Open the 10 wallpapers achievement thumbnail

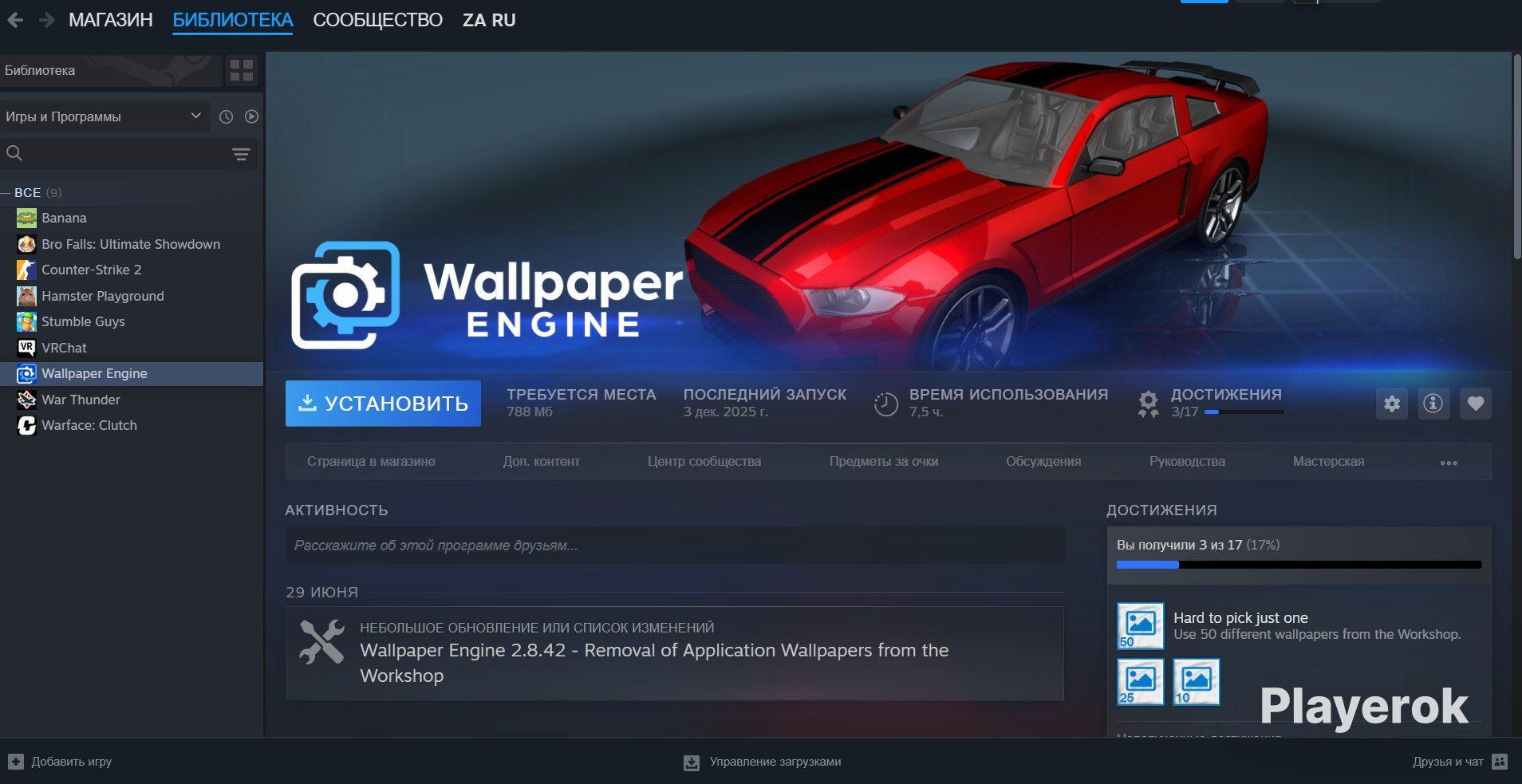pyautogui.click(x=1197, y=682)
